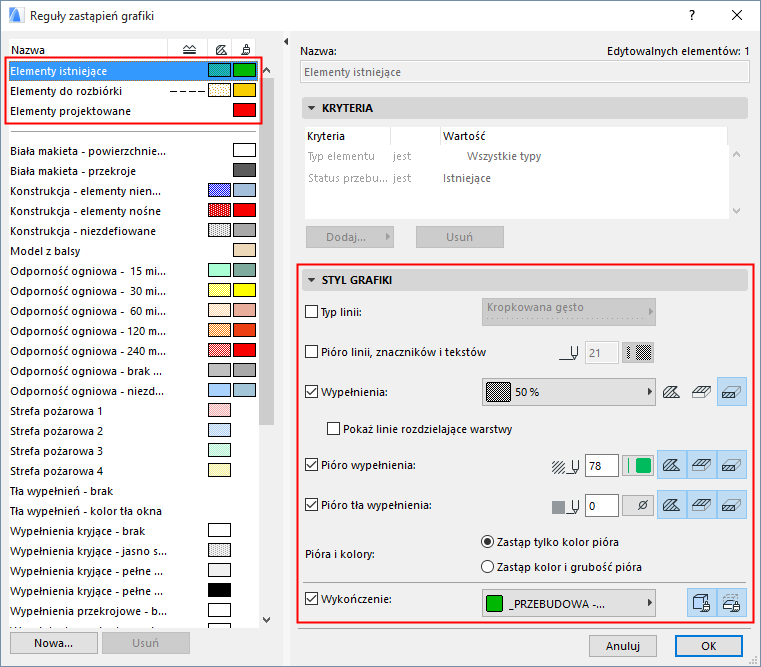The width and height of the screenshot is (761, 667).
Task: Click the rules list vertical scrollbar
Action: point(266,251)
